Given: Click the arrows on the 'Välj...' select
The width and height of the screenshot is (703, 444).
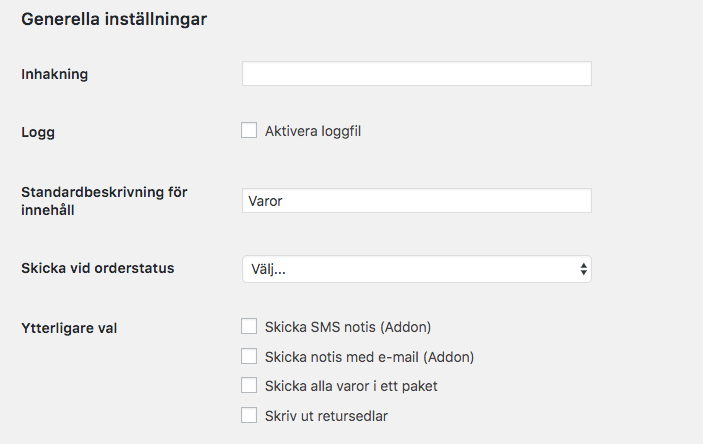Looking at the screenshot, I should pyautogui.click(x=583, y=269).
